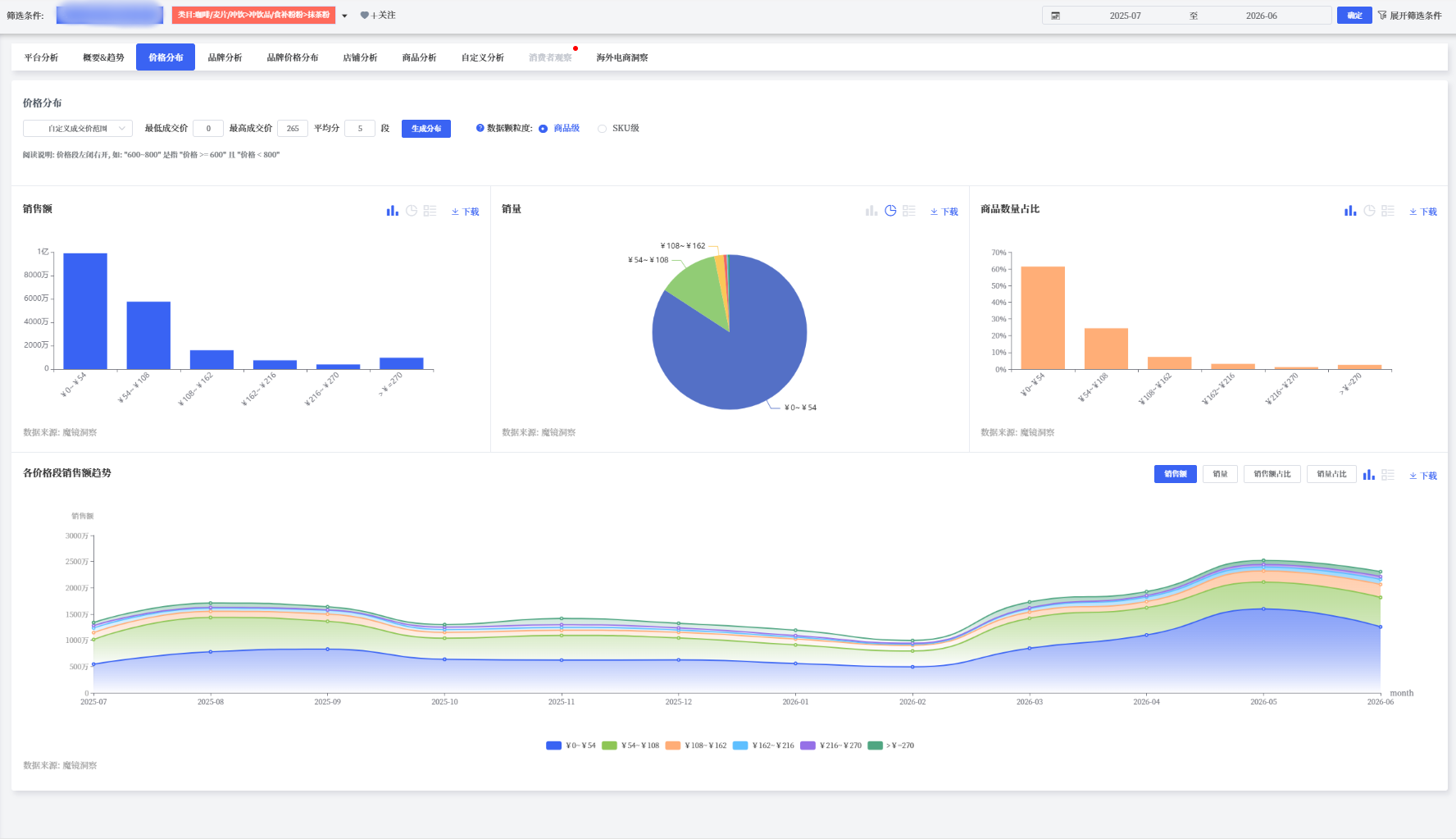Open trend chart table view icon

coord(1387,475)
